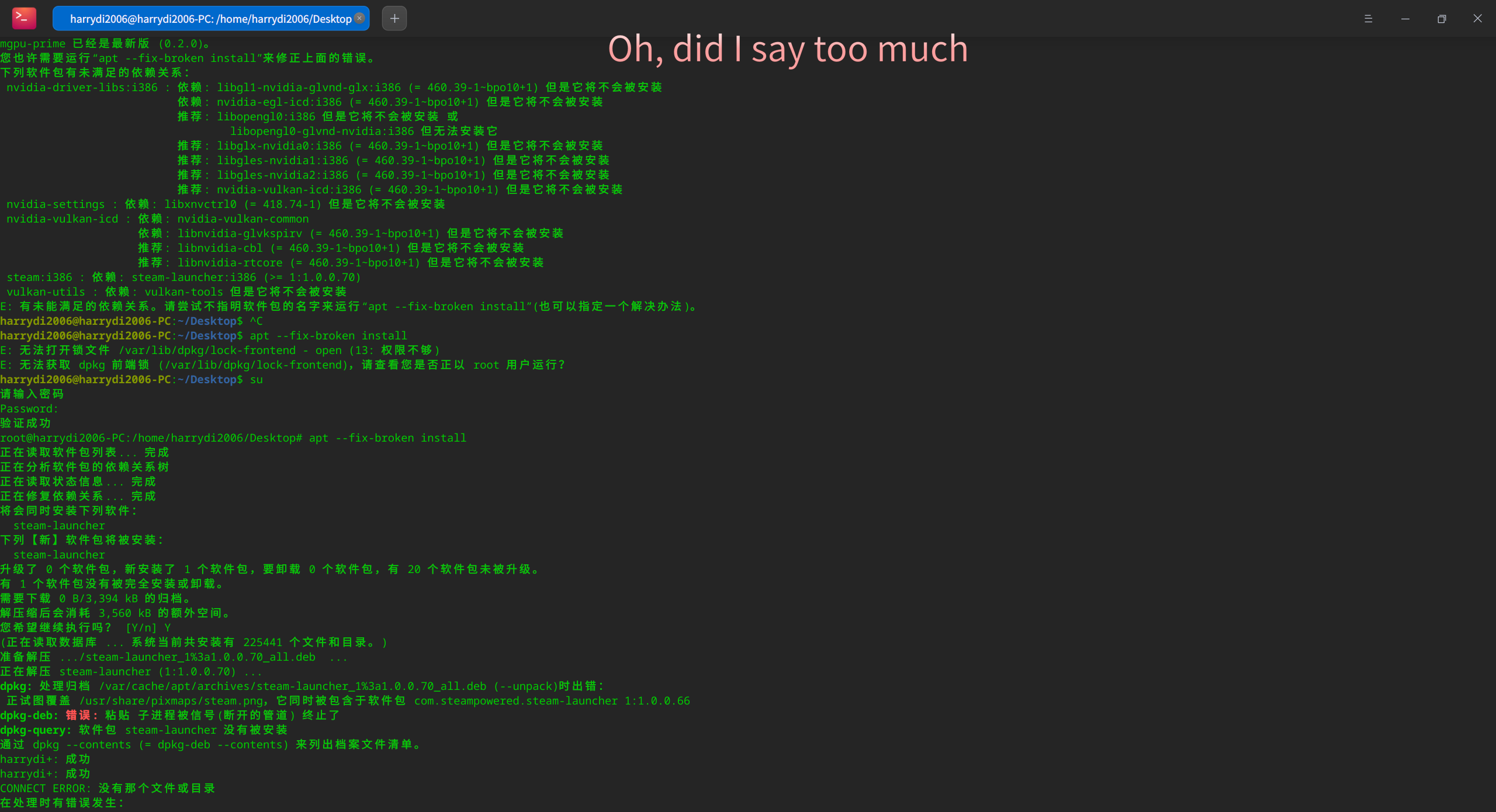Click the "Oh, did I say too much" lyric overlay

tap(788, 48)
